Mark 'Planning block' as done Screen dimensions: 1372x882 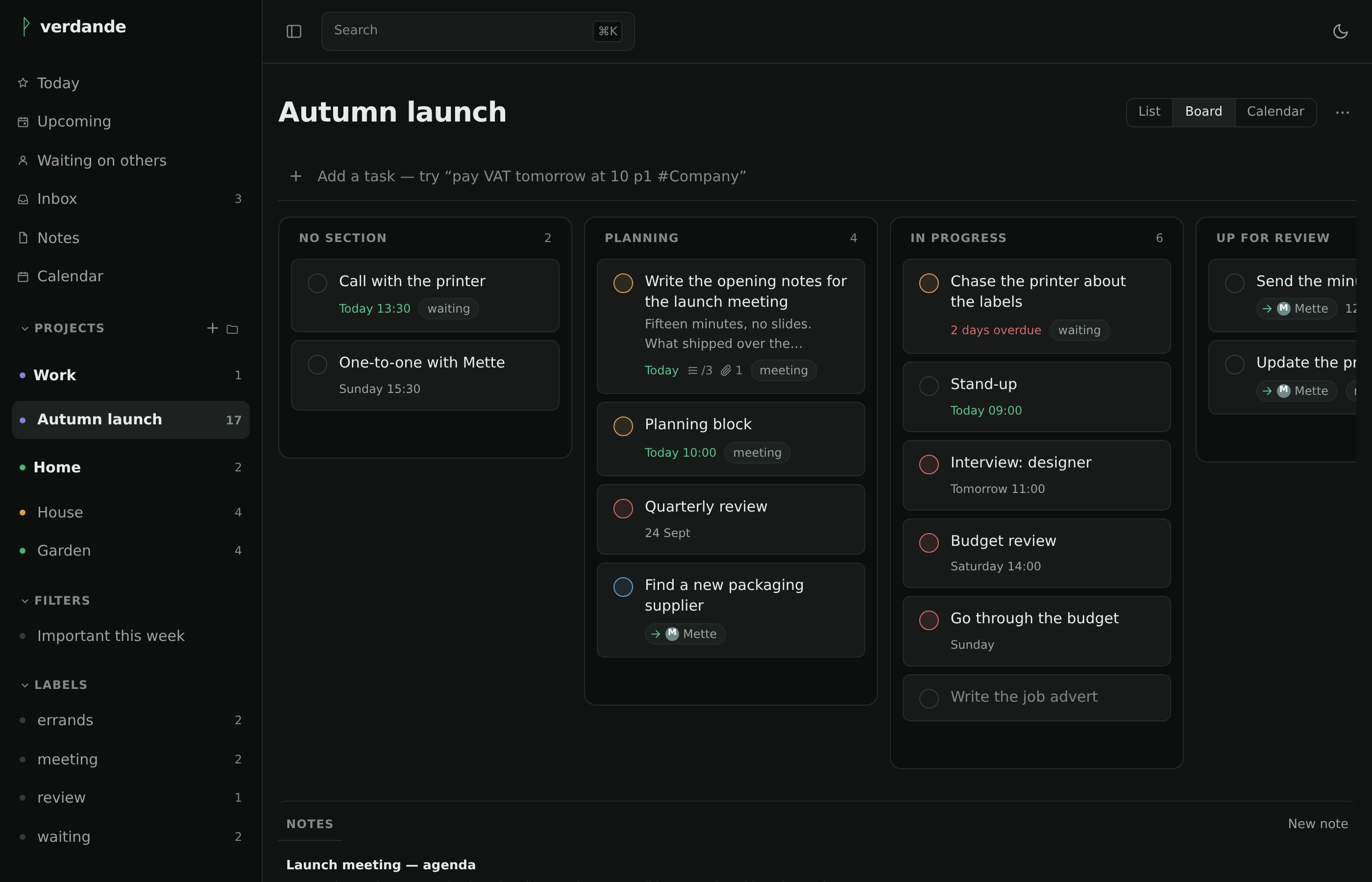point(623,426)
